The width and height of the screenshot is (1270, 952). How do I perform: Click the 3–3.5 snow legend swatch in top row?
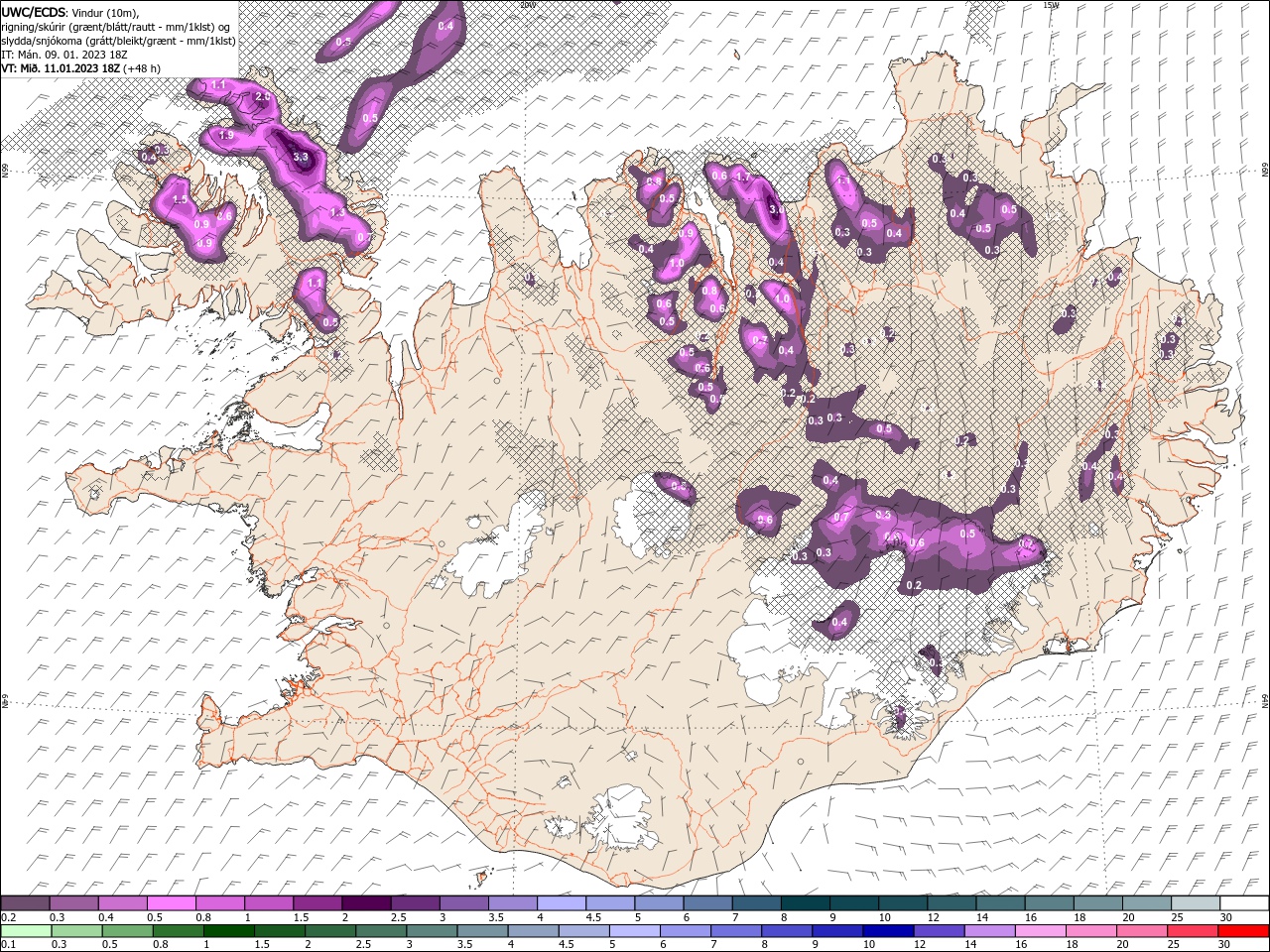coord(463,903)
